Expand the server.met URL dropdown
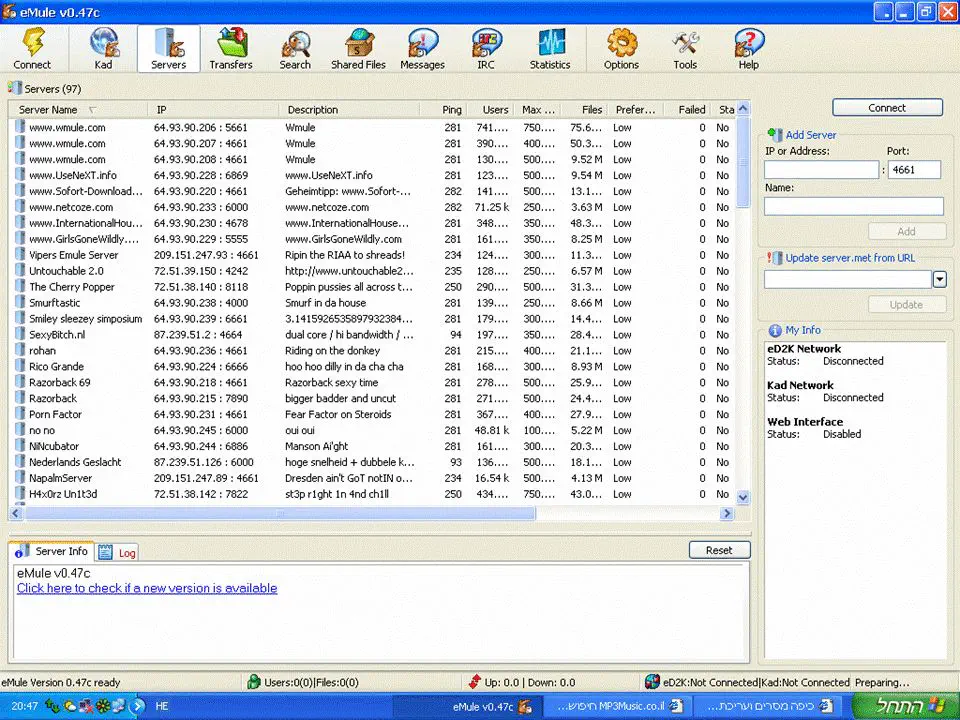 [939, 280]
